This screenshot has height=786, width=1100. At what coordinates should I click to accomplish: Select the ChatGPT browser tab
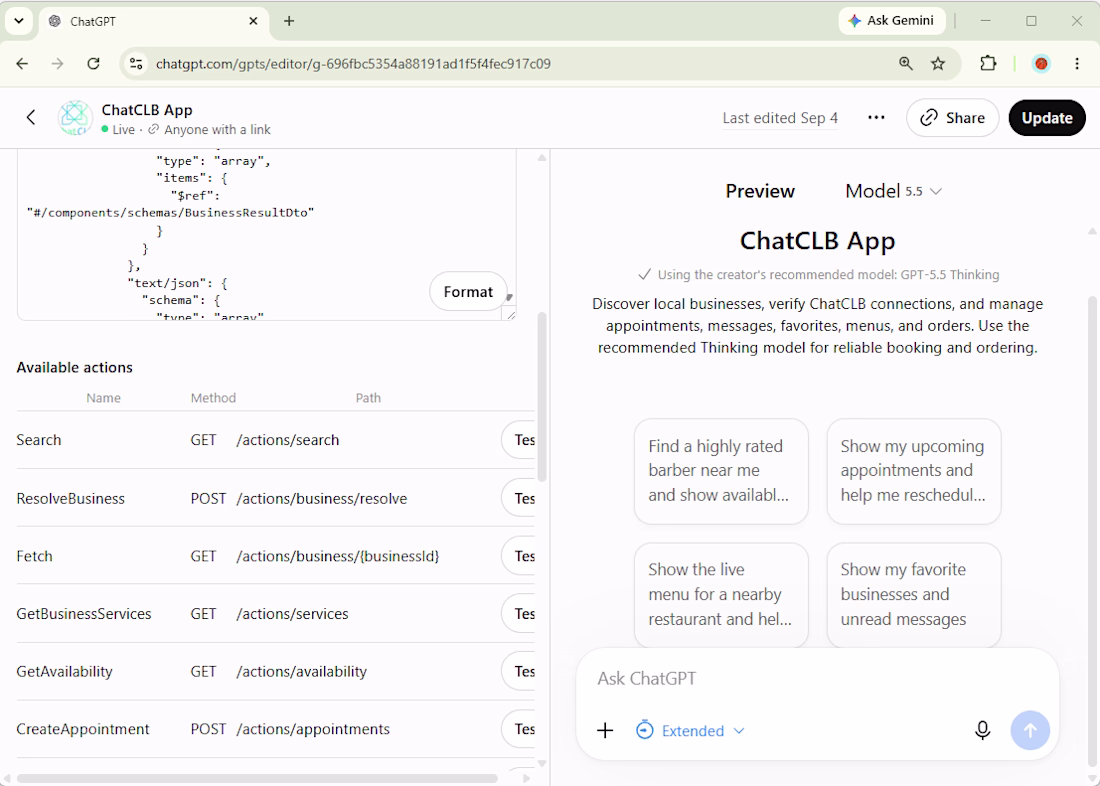point(154,21)
